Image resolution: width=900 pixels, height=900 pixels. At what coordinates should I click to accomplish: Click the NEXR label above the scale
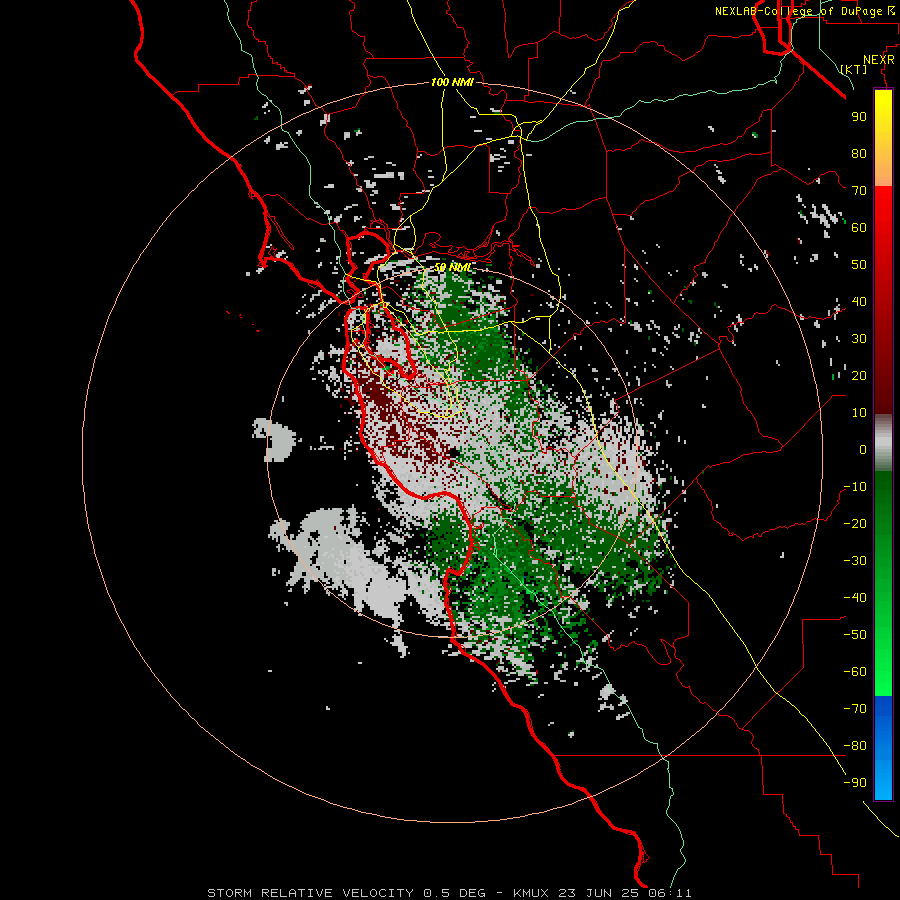coord(879,60)
